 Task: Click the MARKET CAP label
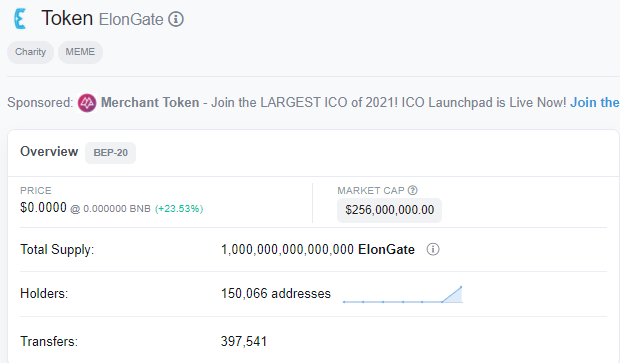point(371,191)
